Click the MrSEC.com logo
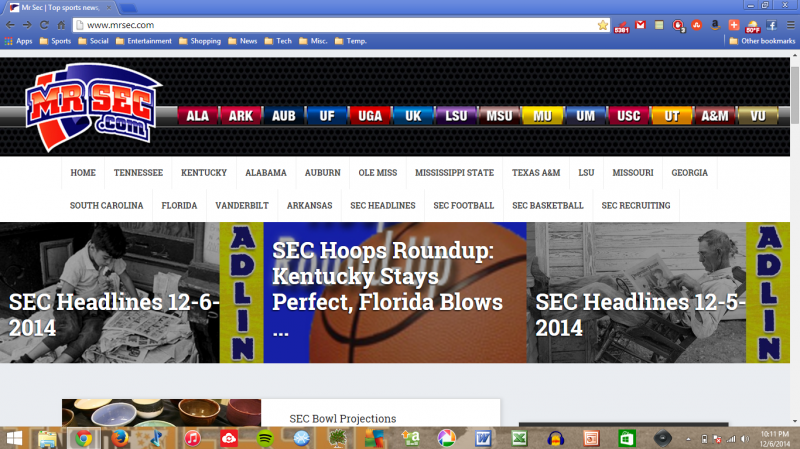Screen dimensions: 800x449 pyautogui.click(x=93, y=108)
